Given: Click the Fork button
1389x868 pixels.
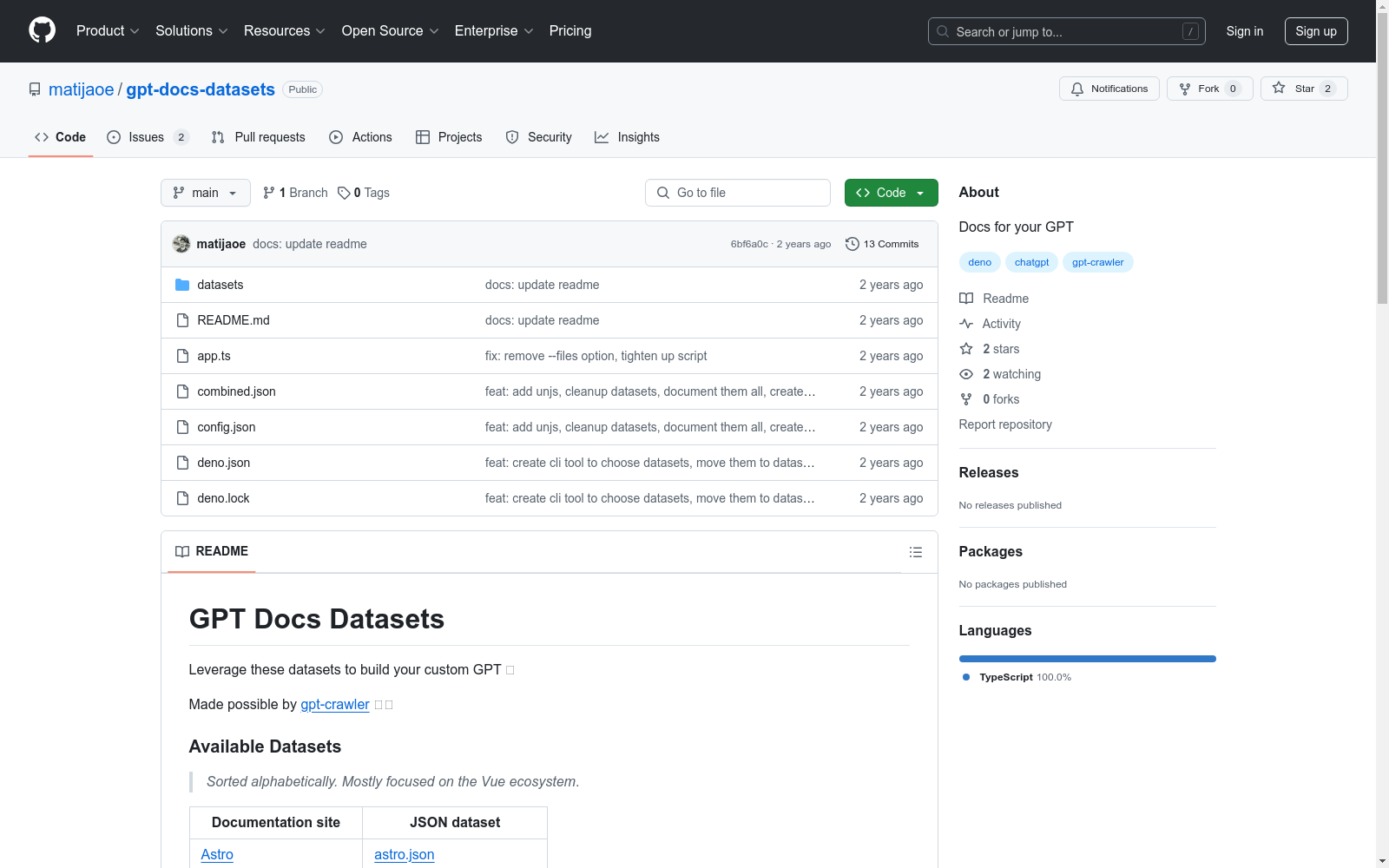Looking at the screenshot, I should (1210, 89).
